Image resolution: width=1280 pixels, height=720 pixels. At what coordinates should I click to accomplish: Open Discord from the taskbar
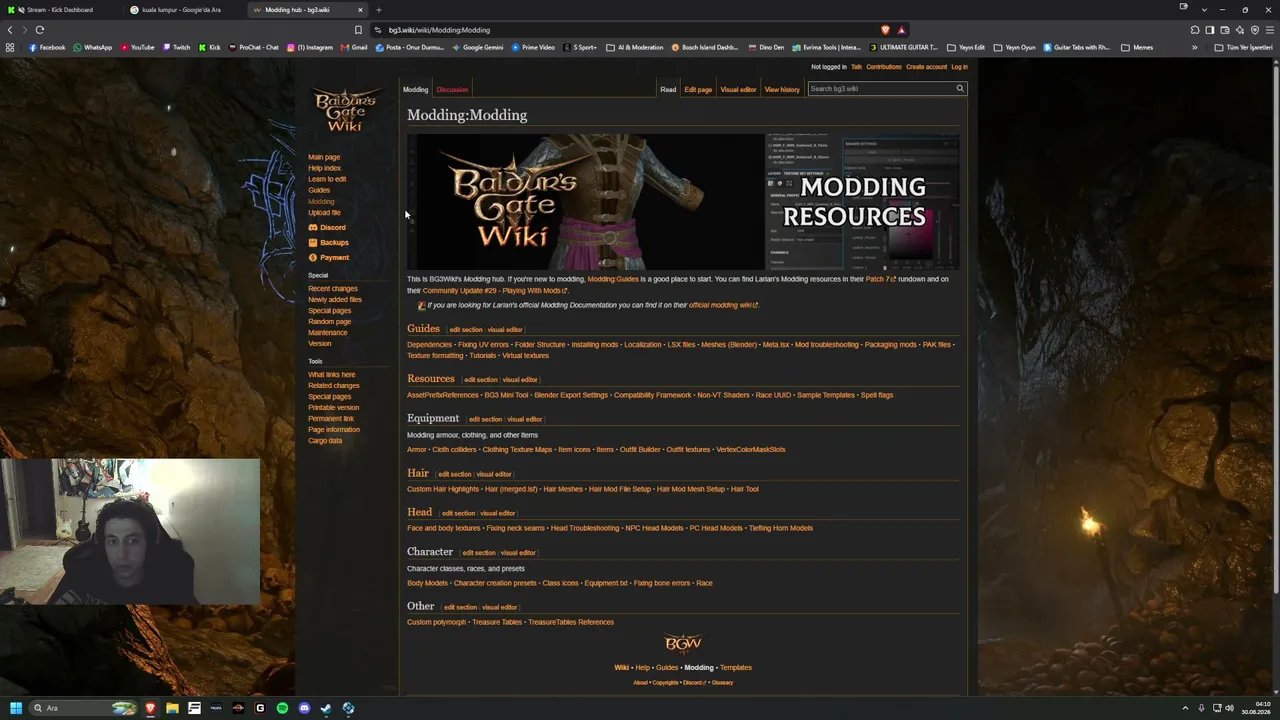304,708
